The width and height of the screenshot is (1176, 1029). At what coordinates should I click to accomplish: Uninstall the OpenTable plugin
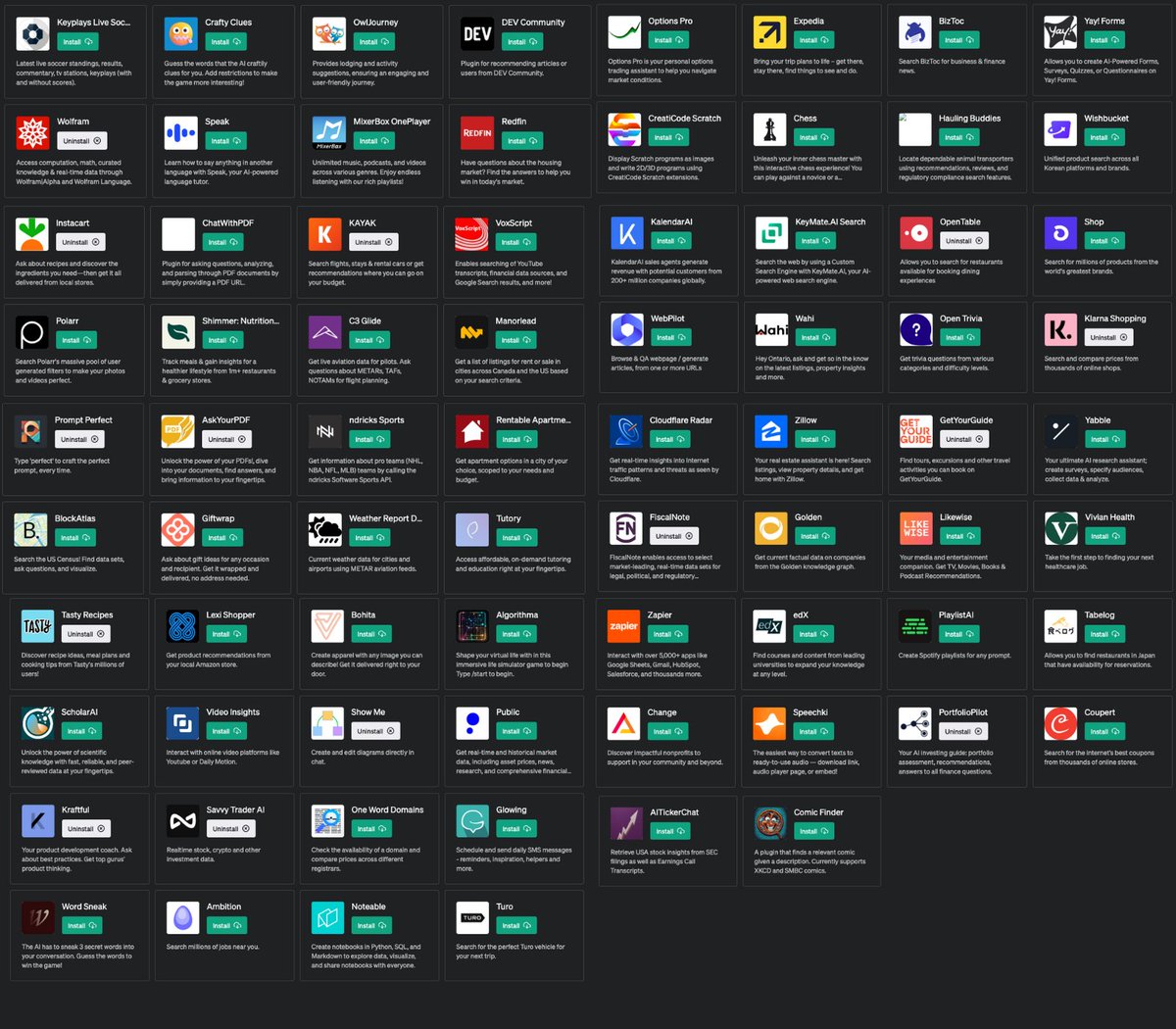coord(964,241)
